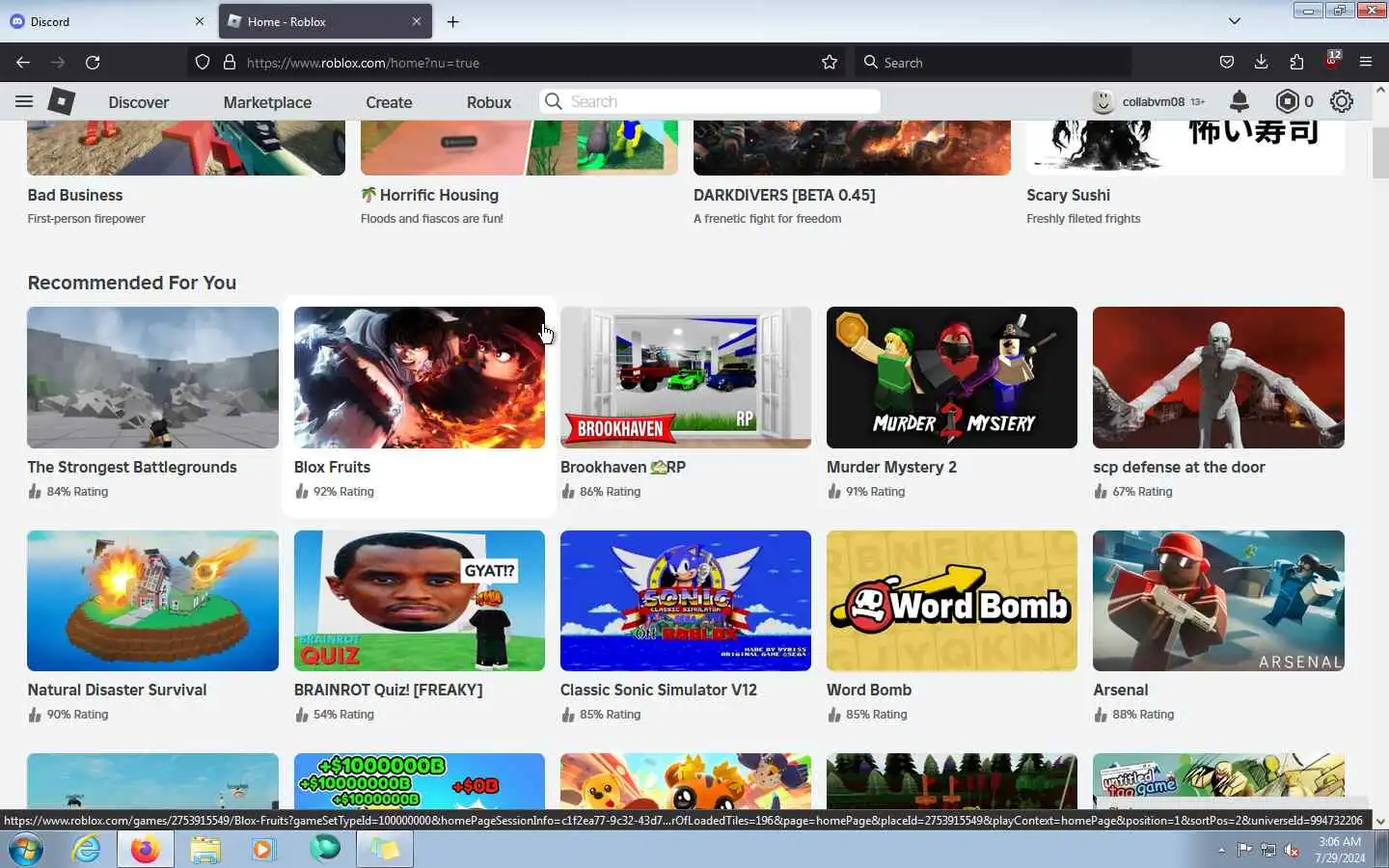1389x868 pixels.
Task: Open the Windows Start menu
Action: tap(26, 850)
